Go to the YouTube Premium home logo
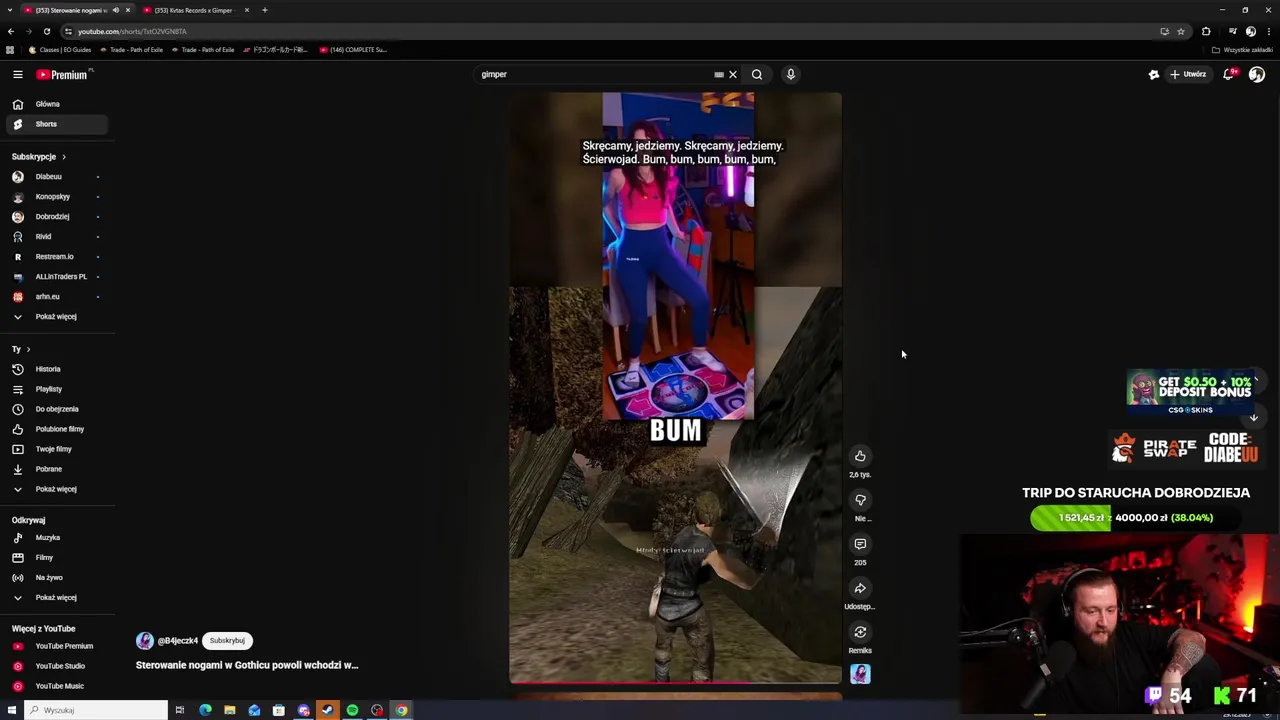Viewport: 1280px width, 720px height. pyautogui.click(x=64, y=74)
